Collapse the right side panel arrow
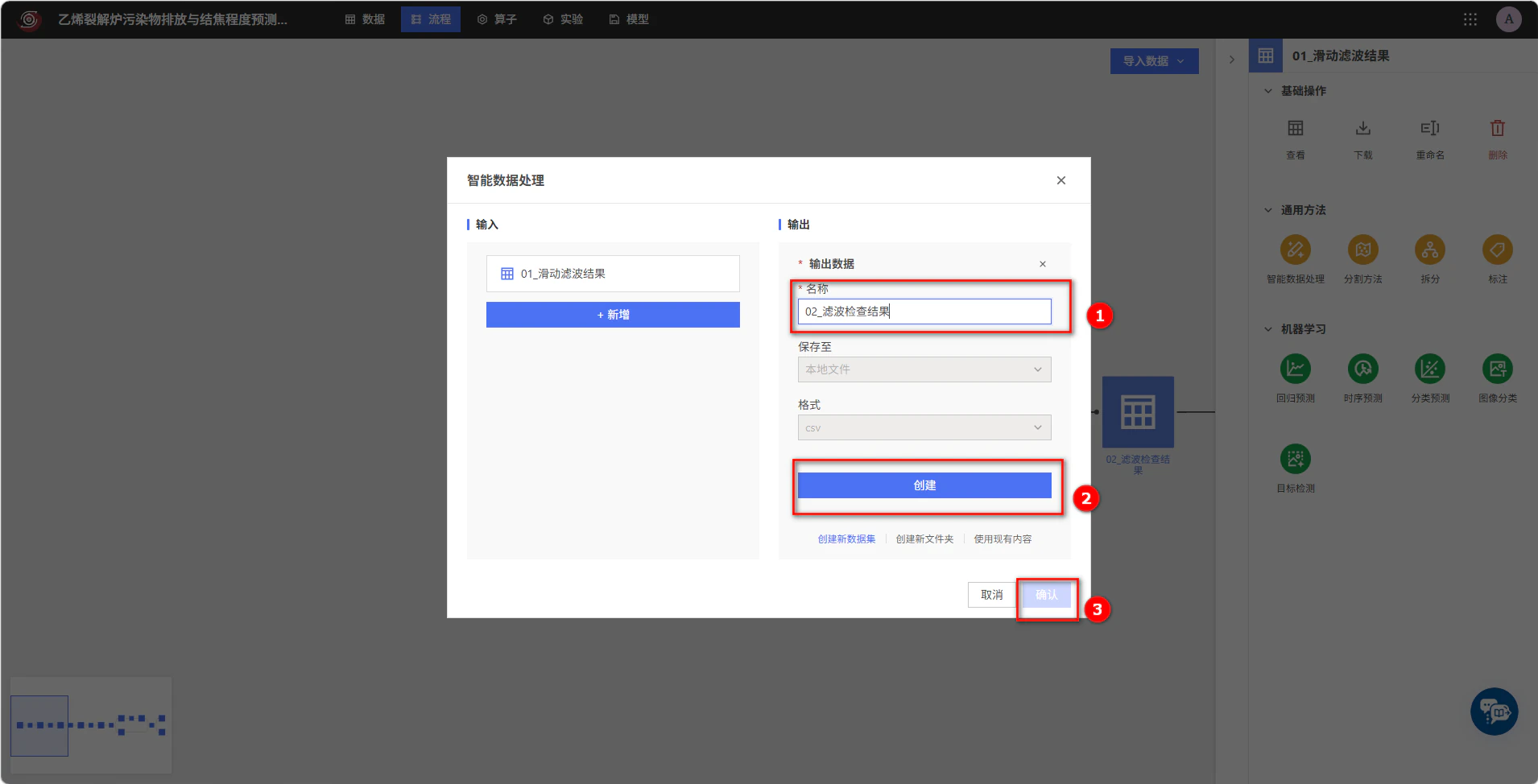Screen dimensions: 1538x784 [x=1231, y=60]
